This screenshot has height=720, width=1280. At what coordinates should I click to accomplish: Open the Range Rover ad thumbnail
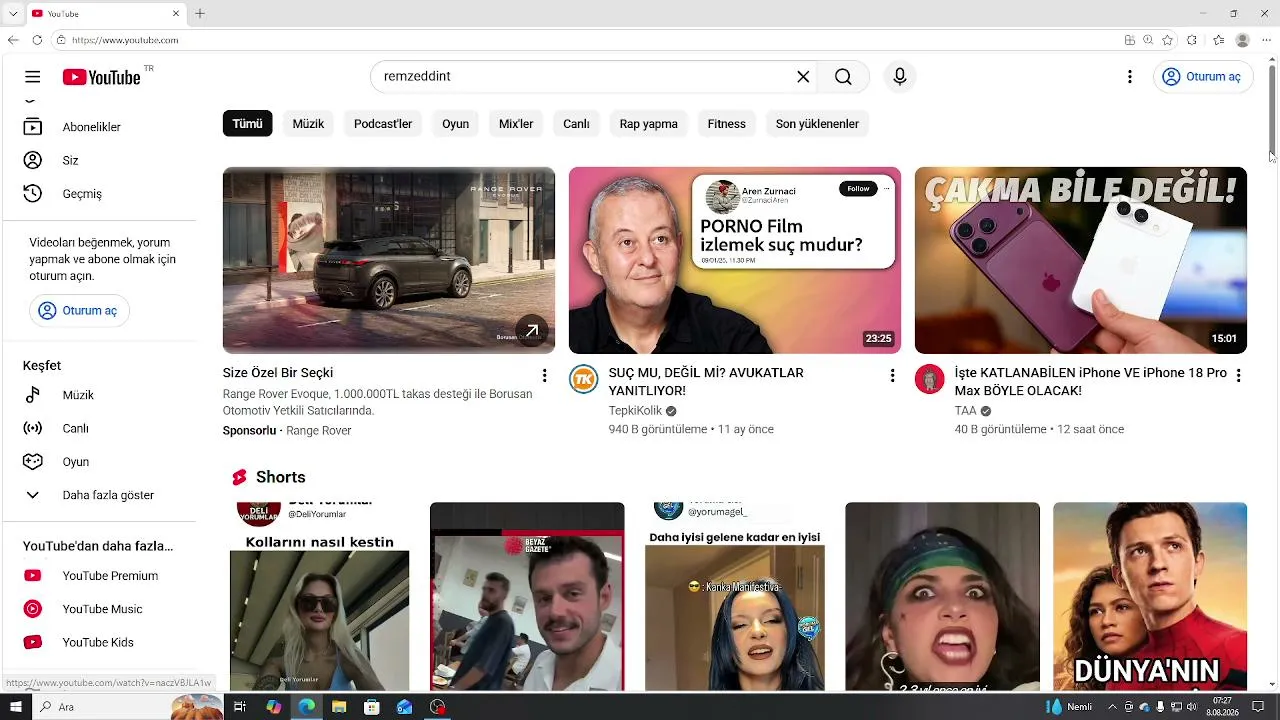coord(389,260)
